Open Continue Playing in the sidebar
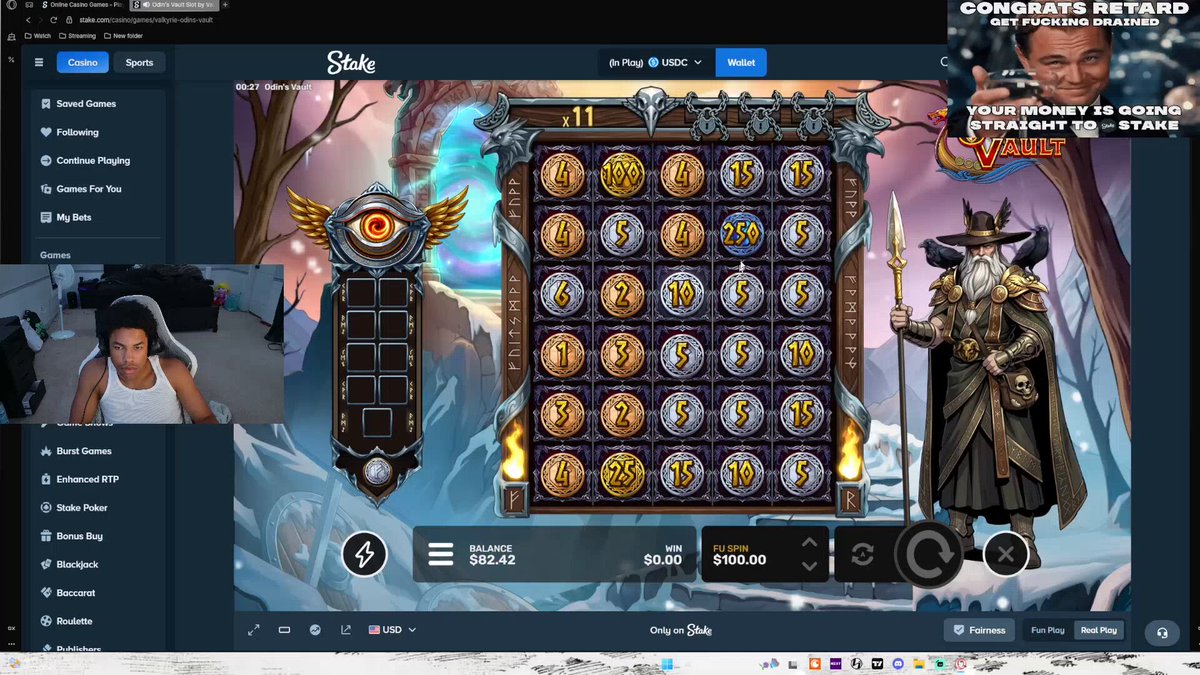 point(85,160)
